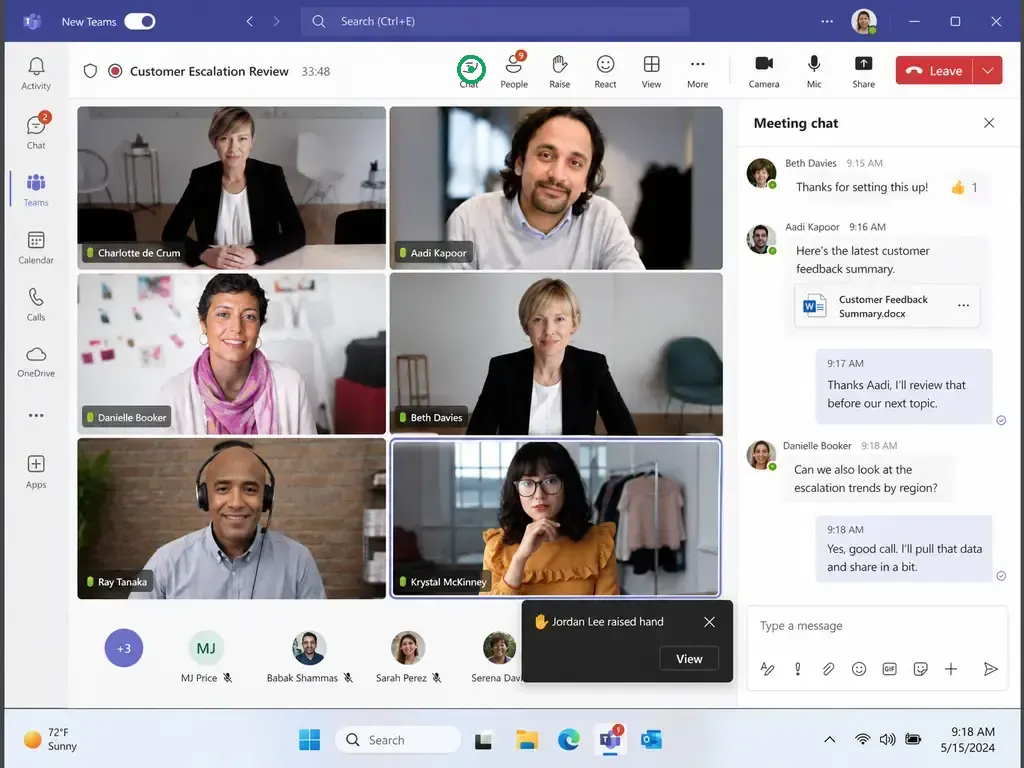Viewport: 1024px width, 768px height.
Task: Open More meeting actions
Action: [697, 71]
